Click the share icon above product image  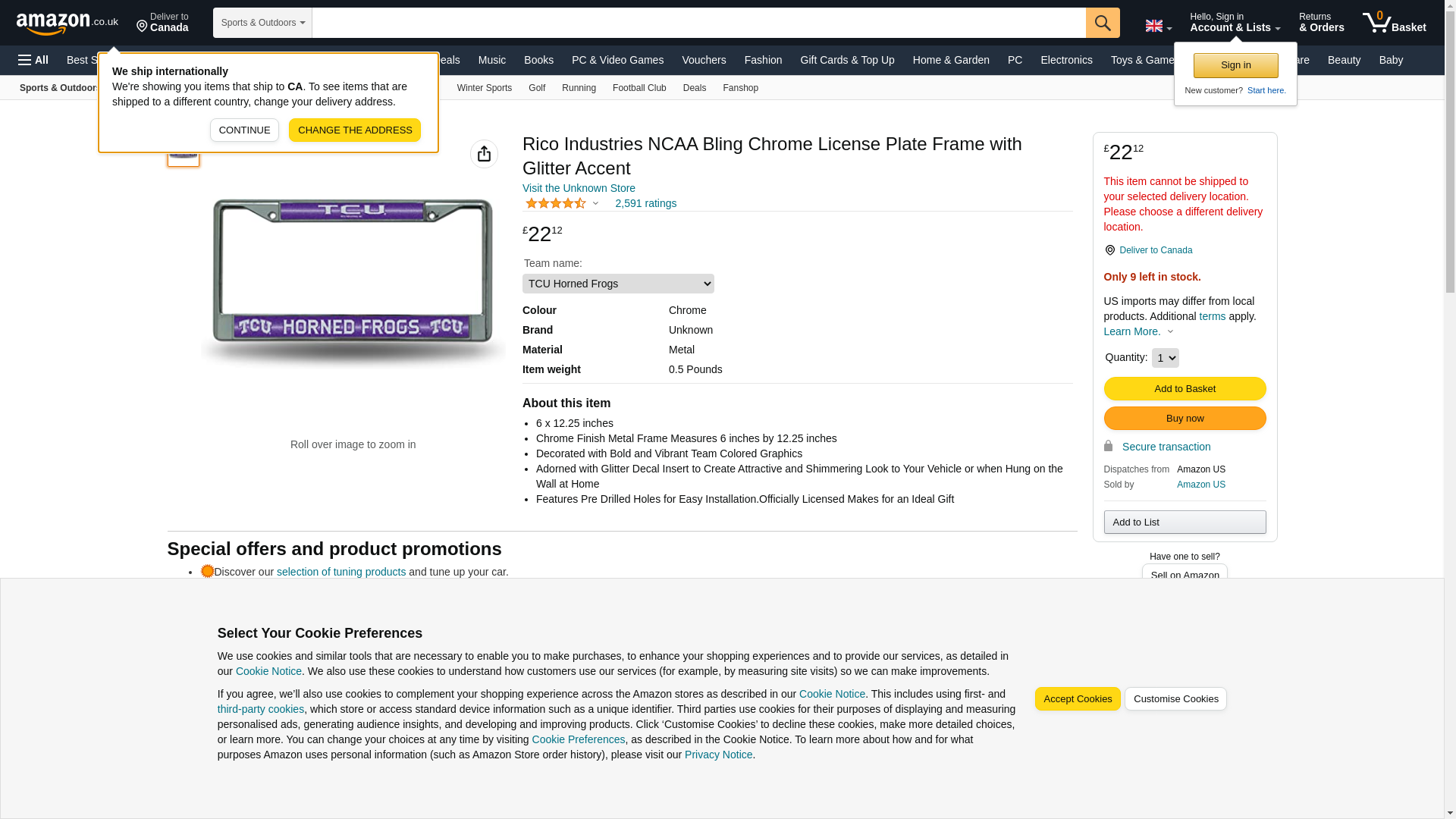(x=484, y=154)
